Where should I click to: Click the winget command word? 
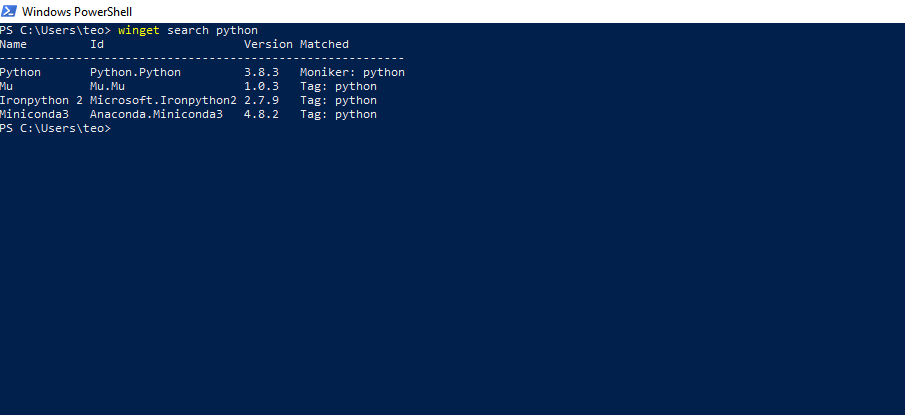click(x=139, y=31)
